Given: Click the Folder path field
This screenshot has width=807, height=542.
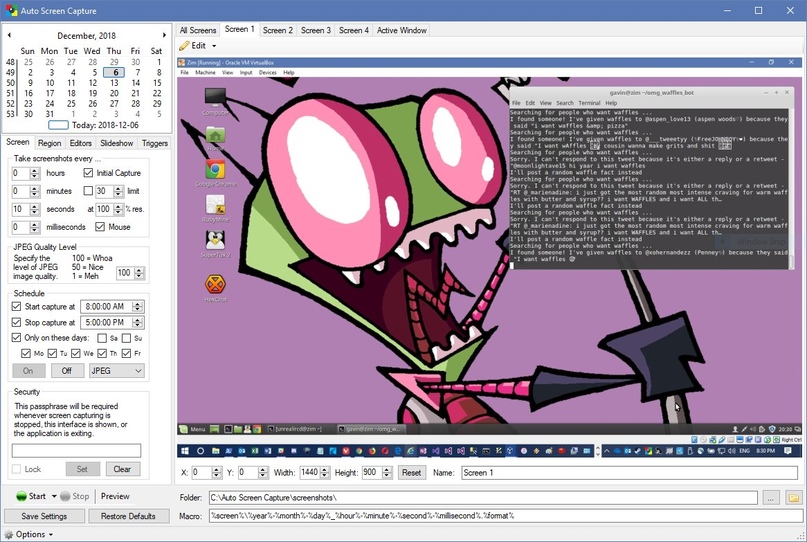Looking at the screenshot, I should [483, 498].
